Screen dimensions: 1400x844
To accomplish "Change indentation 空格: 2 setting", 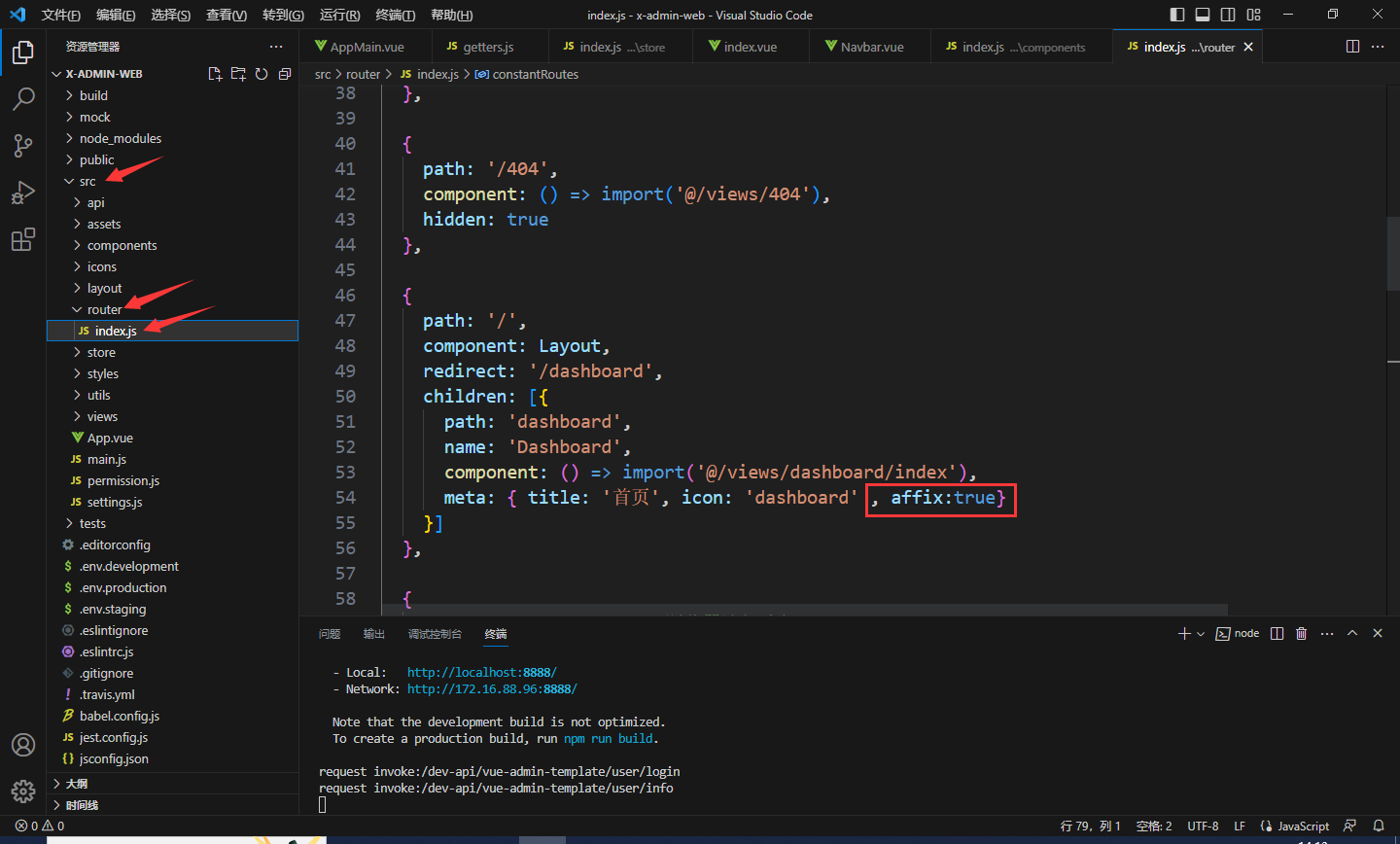I will point(1154,826).
